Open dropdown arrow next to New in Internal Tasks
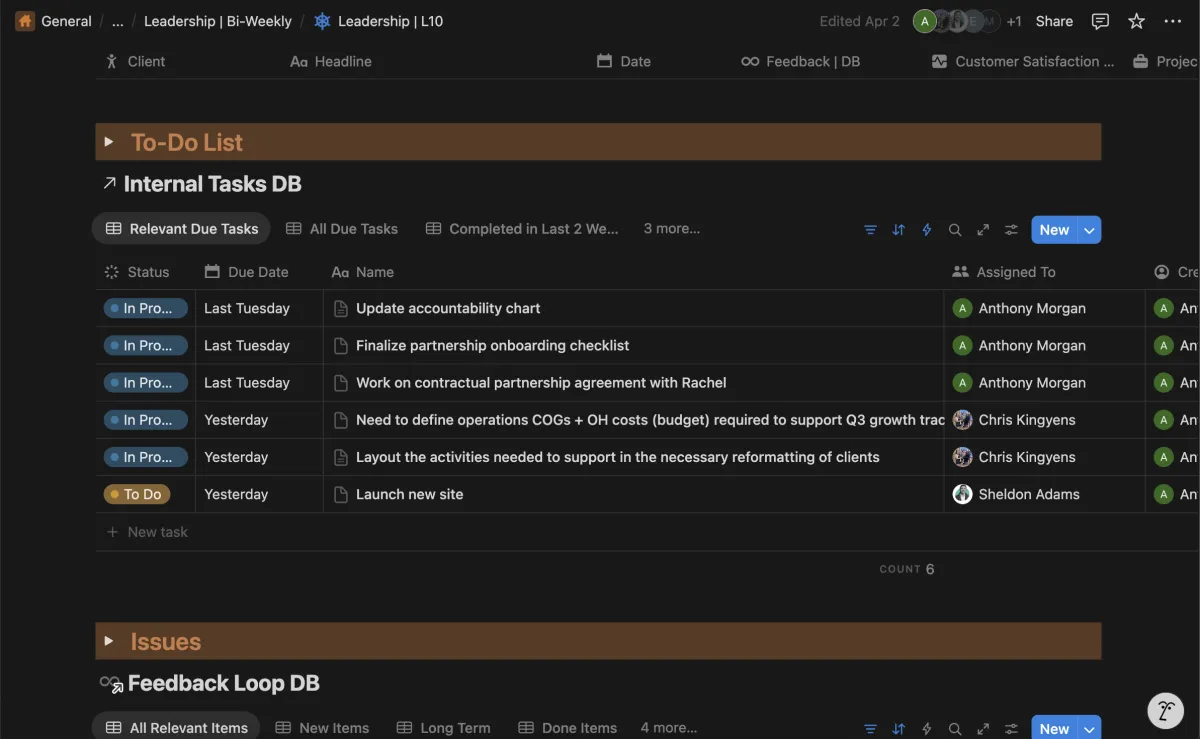The image size is (1200, 739). pos(1090,230)
